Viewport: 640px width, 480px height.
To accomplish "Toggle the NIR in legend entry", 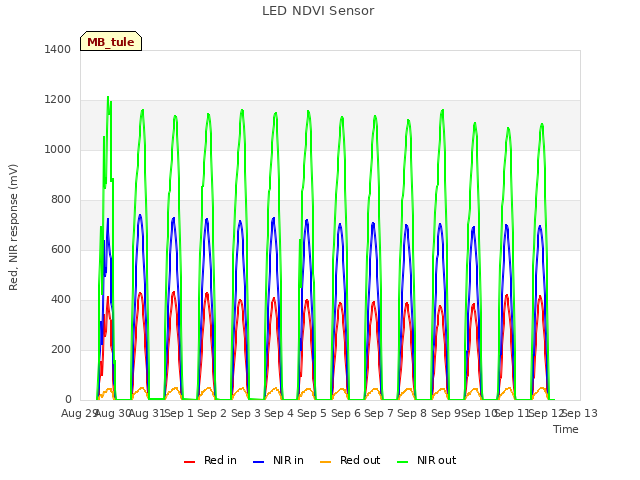I will pos(278,460).
